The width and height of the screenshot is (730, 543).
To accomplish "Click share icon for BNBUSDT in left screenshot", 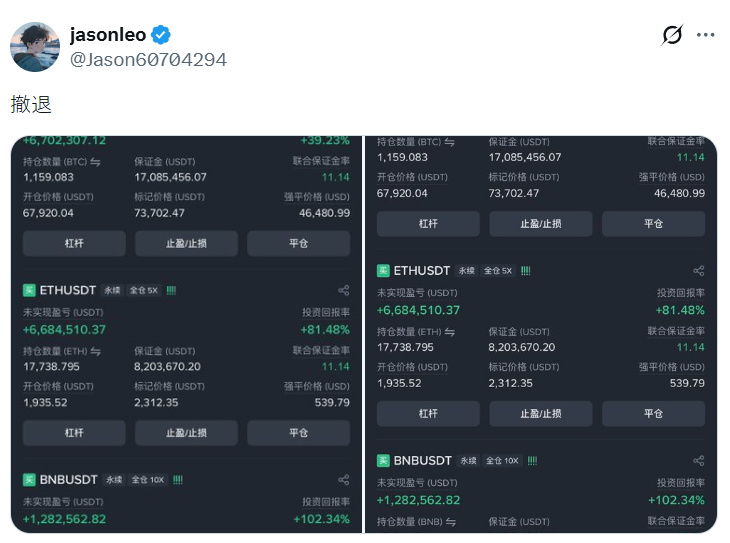I will coord(344,480).
